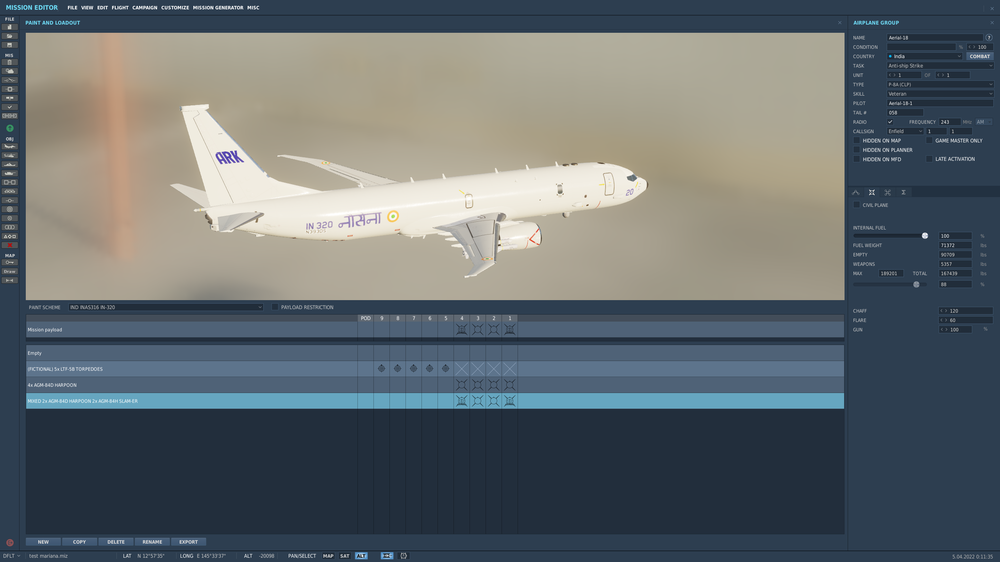Open the Skill dropdown showing Veteran
The height and width of the screenshot is (562, 1000).
pos(940,94)
